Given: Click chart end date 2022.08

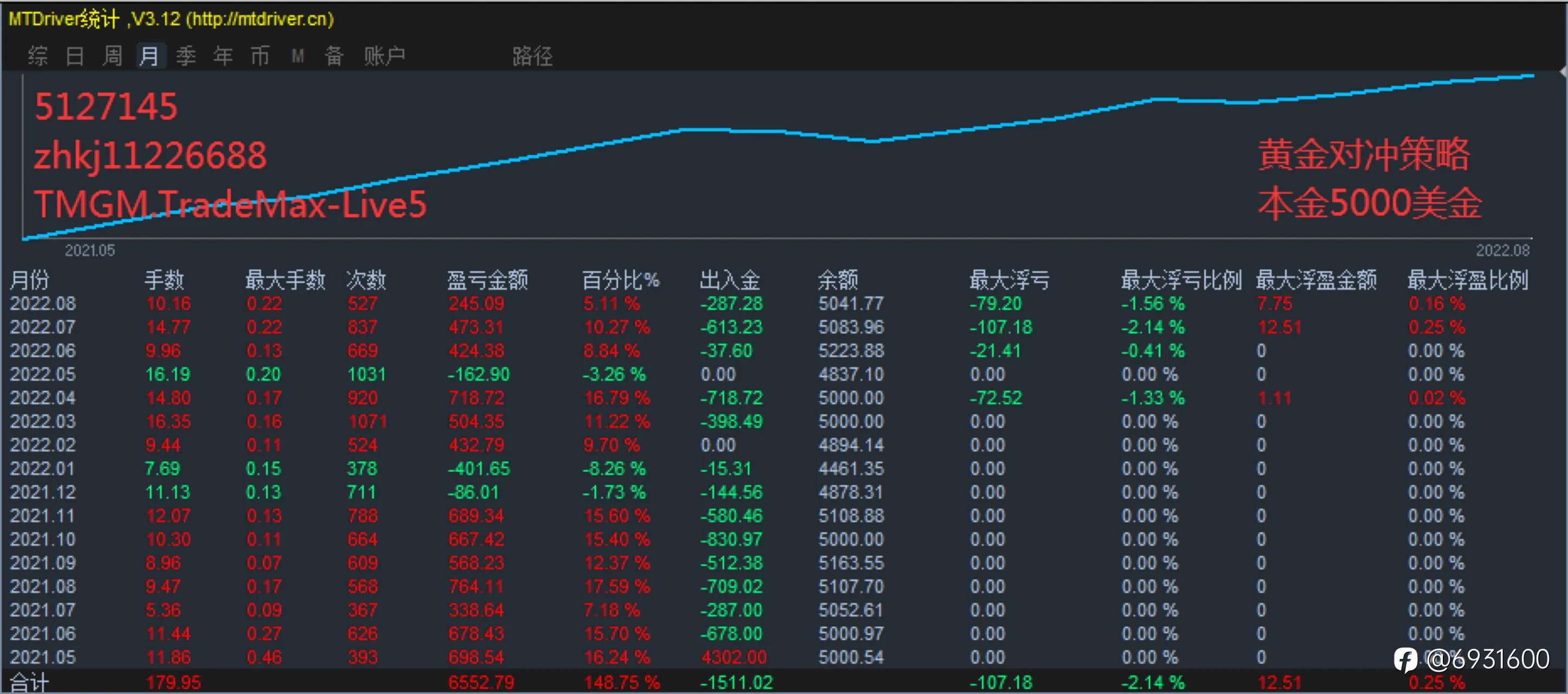Looking at the screenshot, I should pos(1503,250).
